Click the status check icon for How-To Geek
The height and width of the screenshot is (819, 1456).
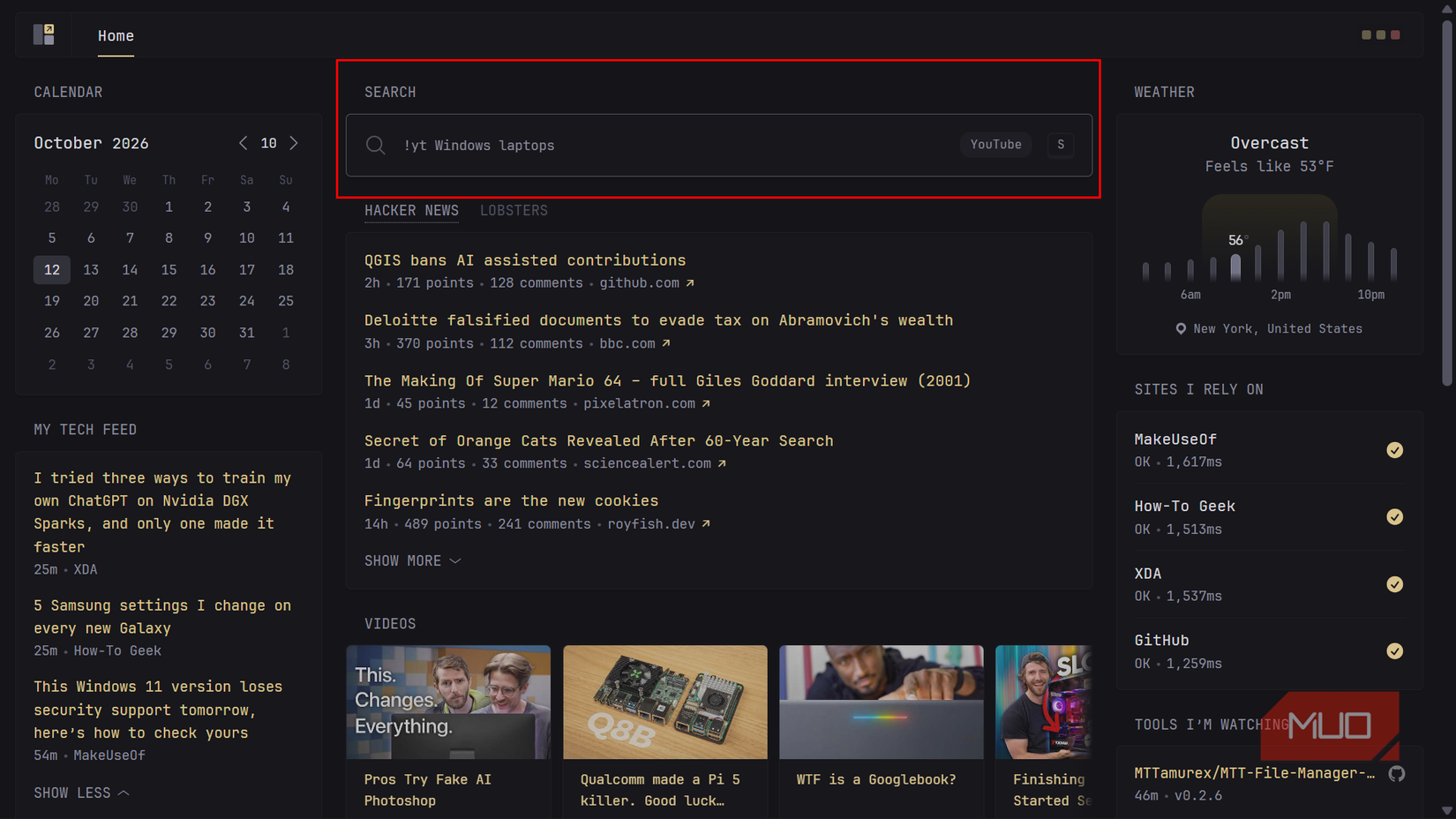(x=1394, y=517)
